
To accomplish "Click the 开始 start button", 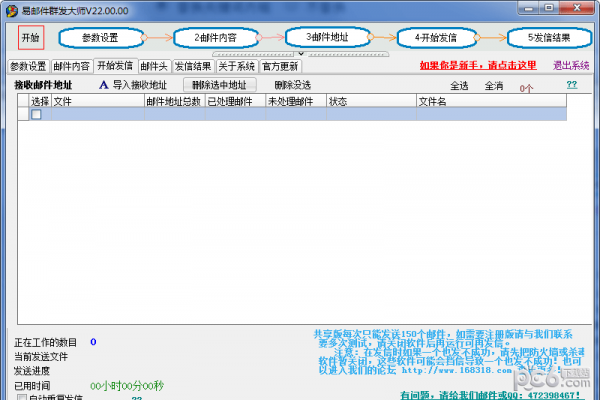I will (31, 38).
